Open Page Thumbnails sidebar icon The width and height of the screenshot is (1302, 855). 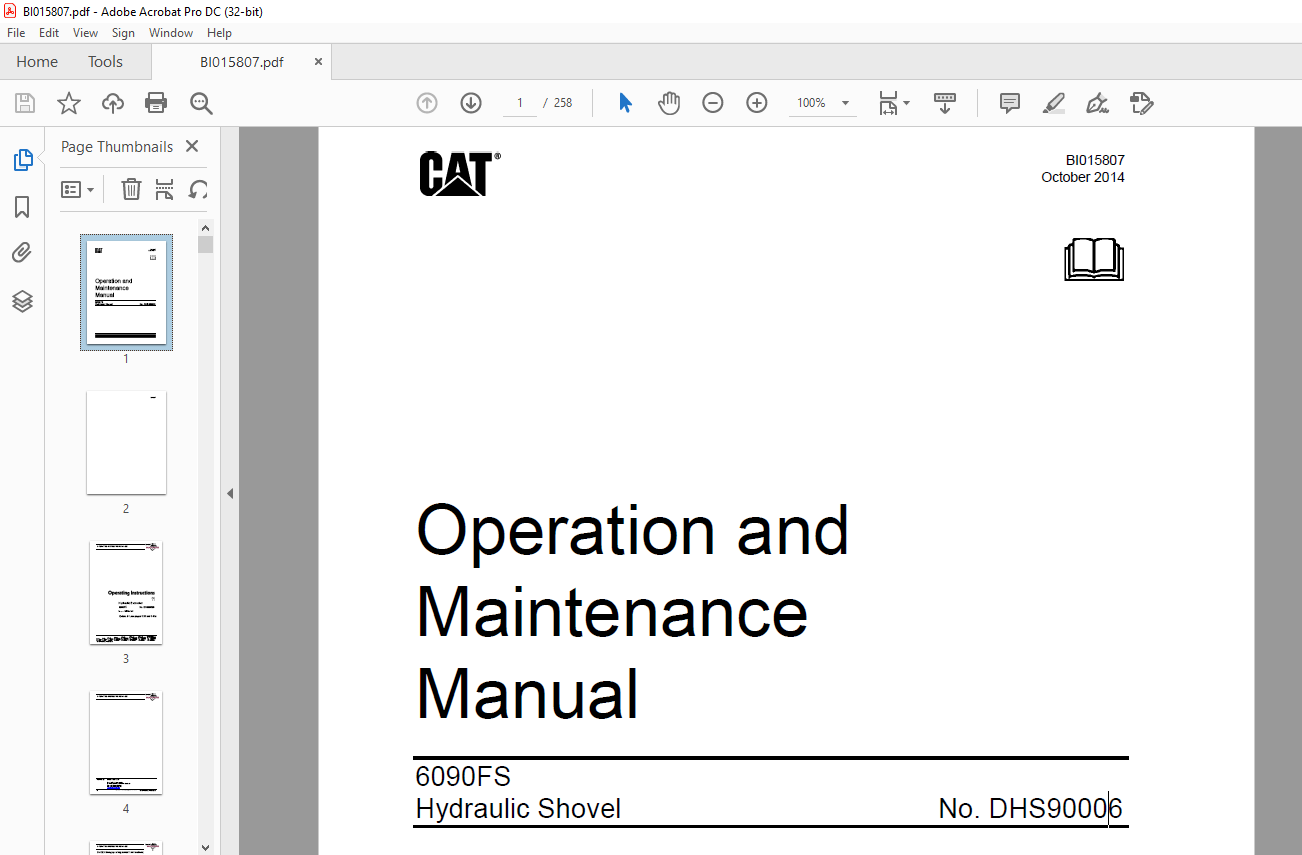(22, 160)
